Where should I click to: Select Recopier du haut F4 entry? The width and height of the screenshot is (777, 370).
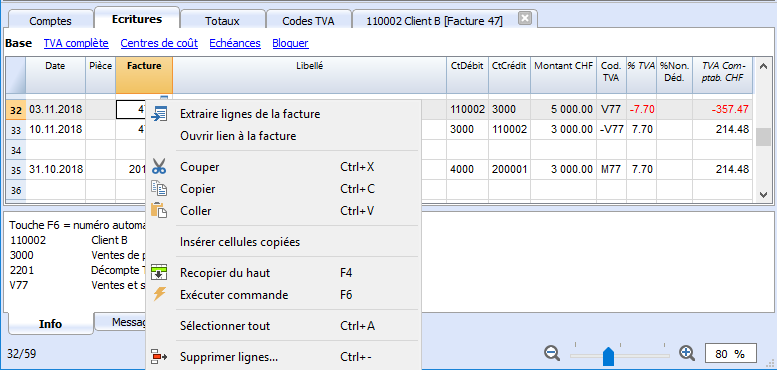click(x=283, y=273)
